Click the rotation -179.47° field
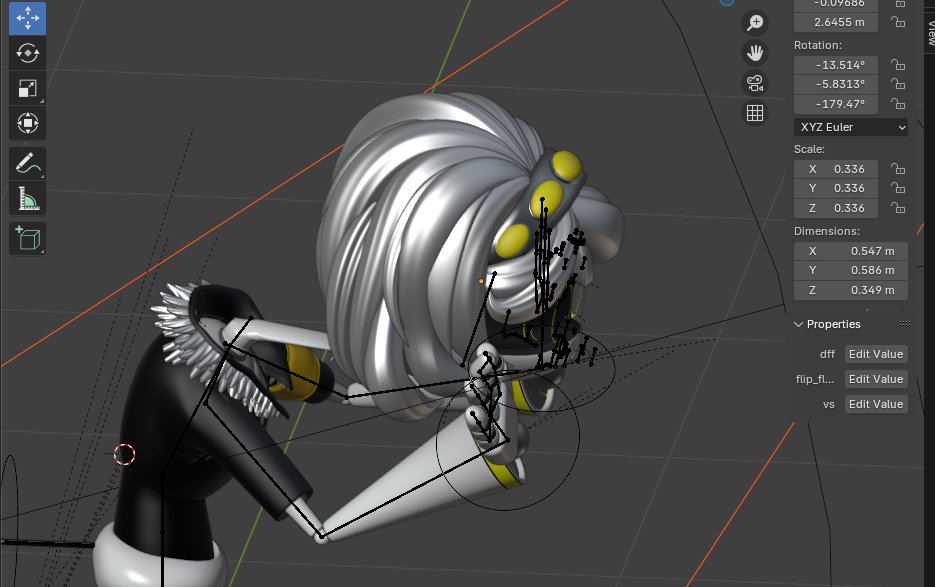 tap(835, 104)
